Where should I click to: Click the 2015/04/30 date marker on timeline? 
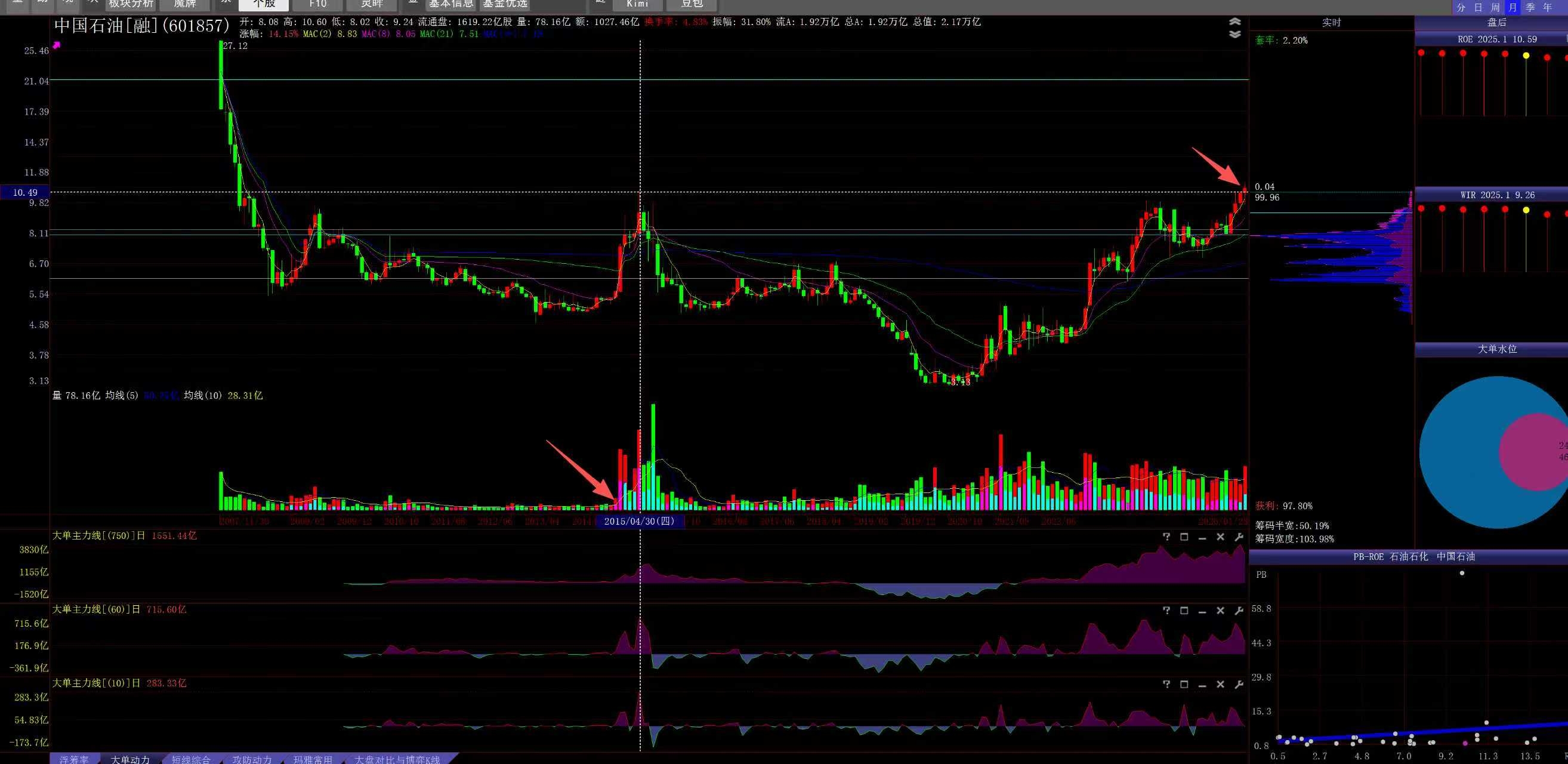tap(639, 521)
